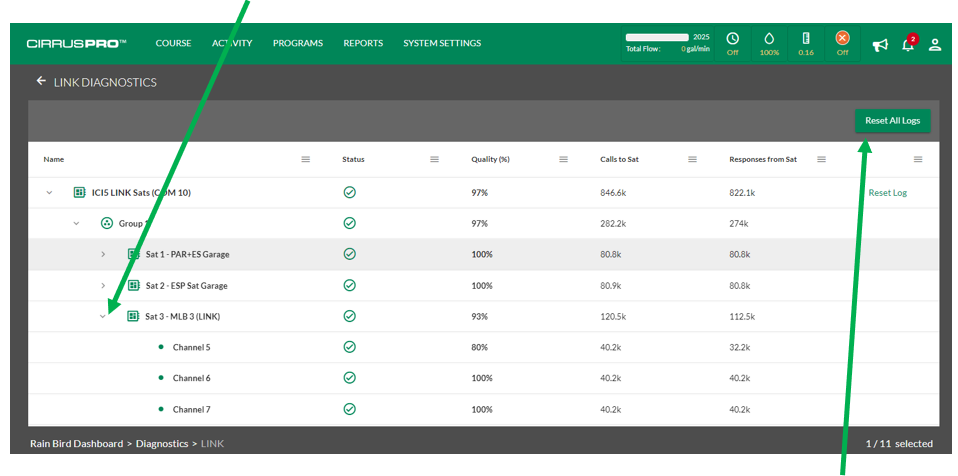Click status checkmark for Sat 2 row

point(349,285)
